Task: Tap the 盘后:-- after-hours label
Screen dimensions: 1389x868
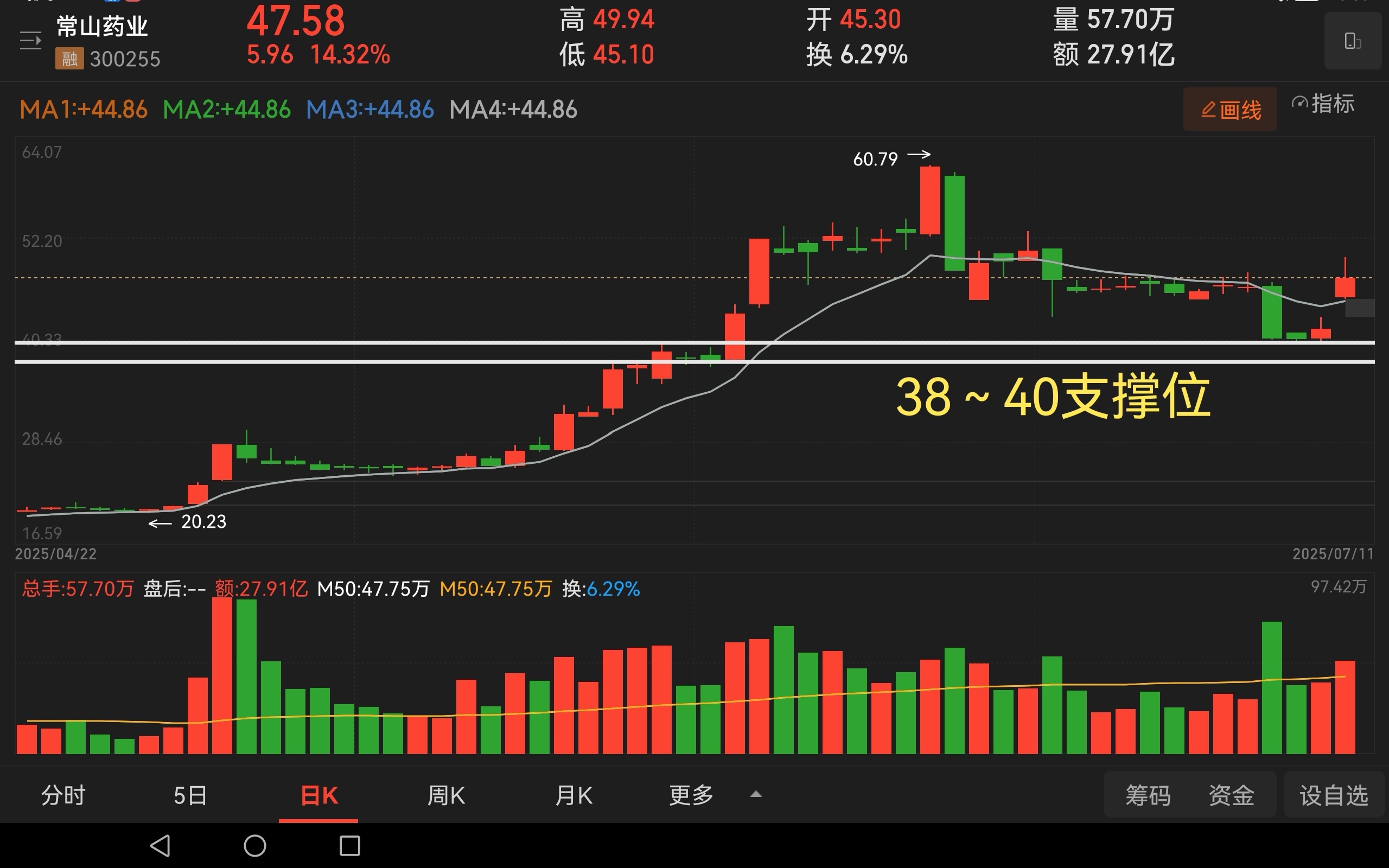Action: (x=175, y=589)
